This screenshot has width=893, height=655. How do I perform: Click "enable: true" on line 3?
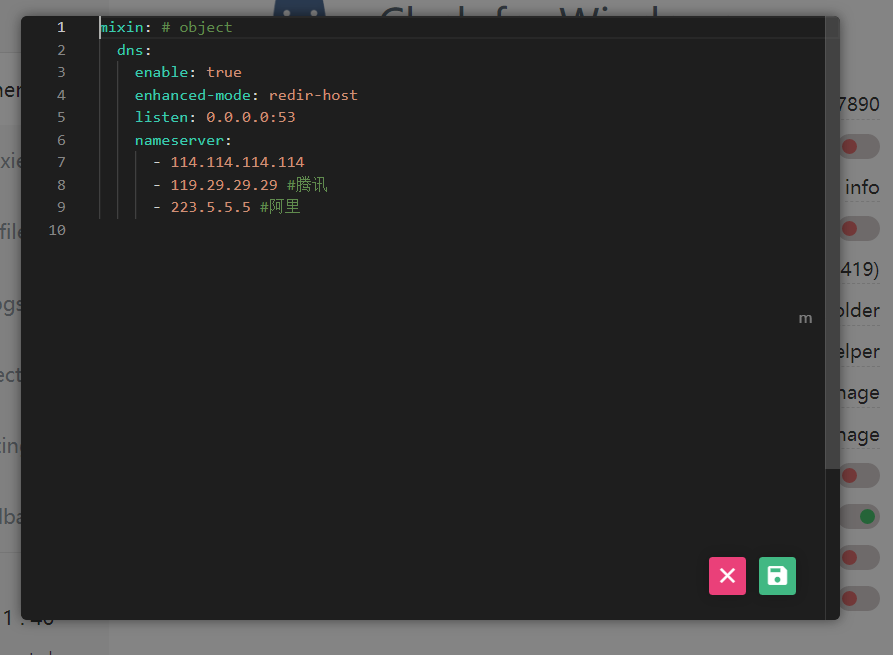[188, 72]
